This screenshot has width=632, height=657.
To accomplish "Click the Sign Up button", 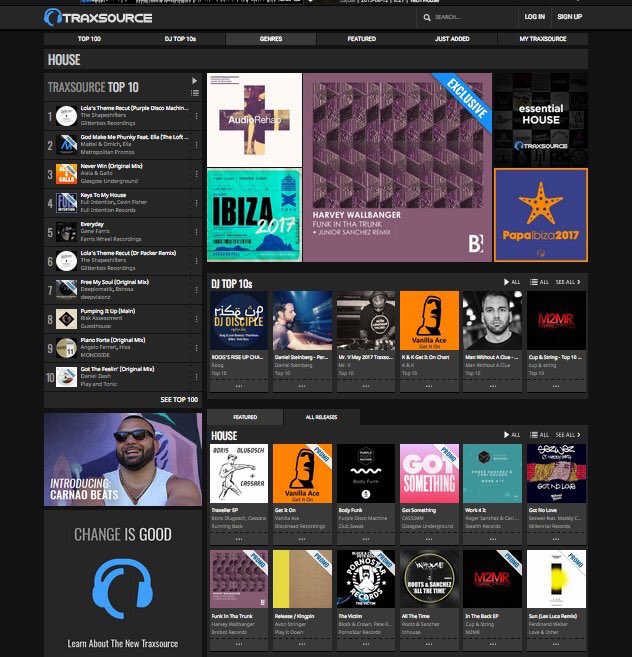I will [x=570, y=17].
